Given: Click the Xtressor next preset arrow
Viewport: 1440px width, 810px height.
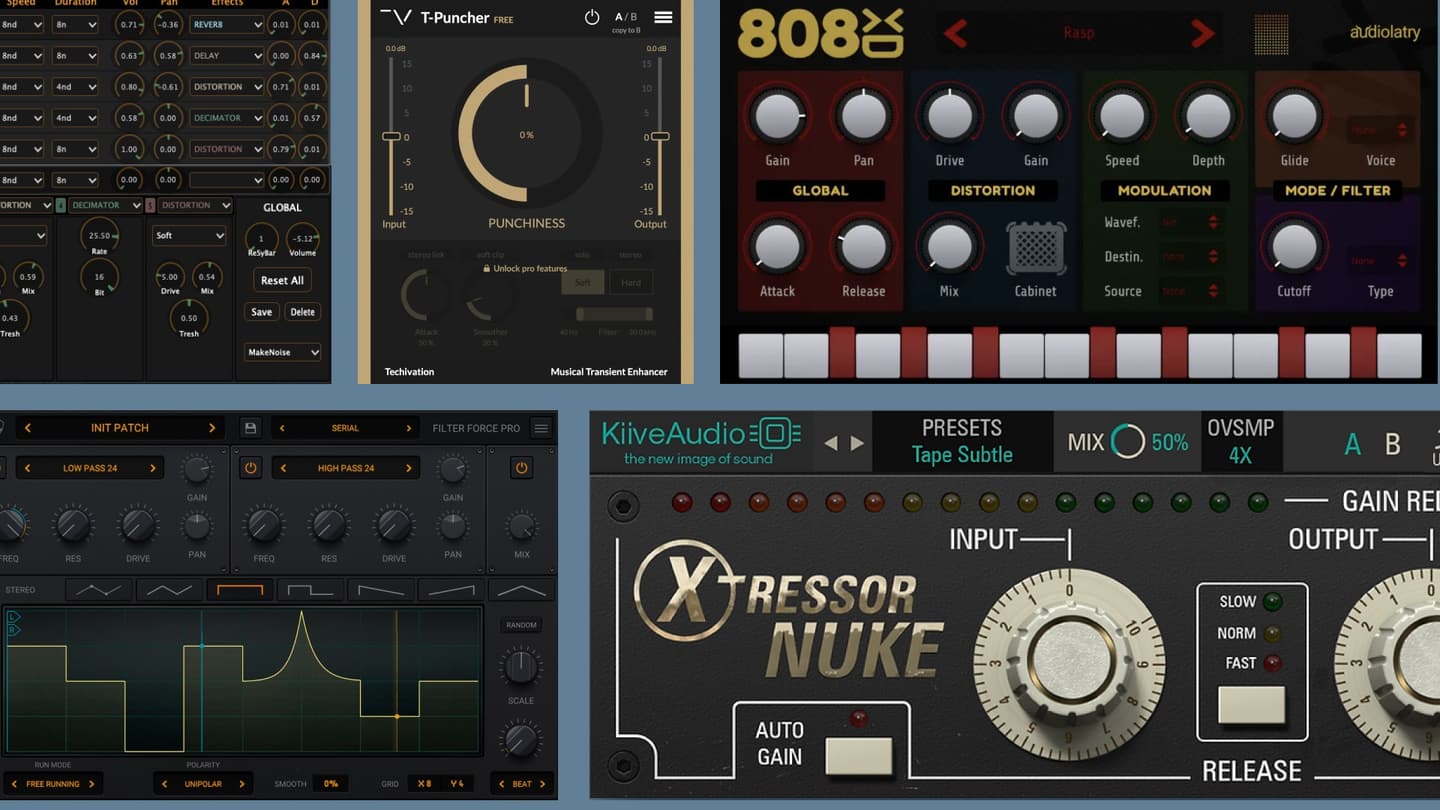Looking at the screenshot, I should [857, 443].
